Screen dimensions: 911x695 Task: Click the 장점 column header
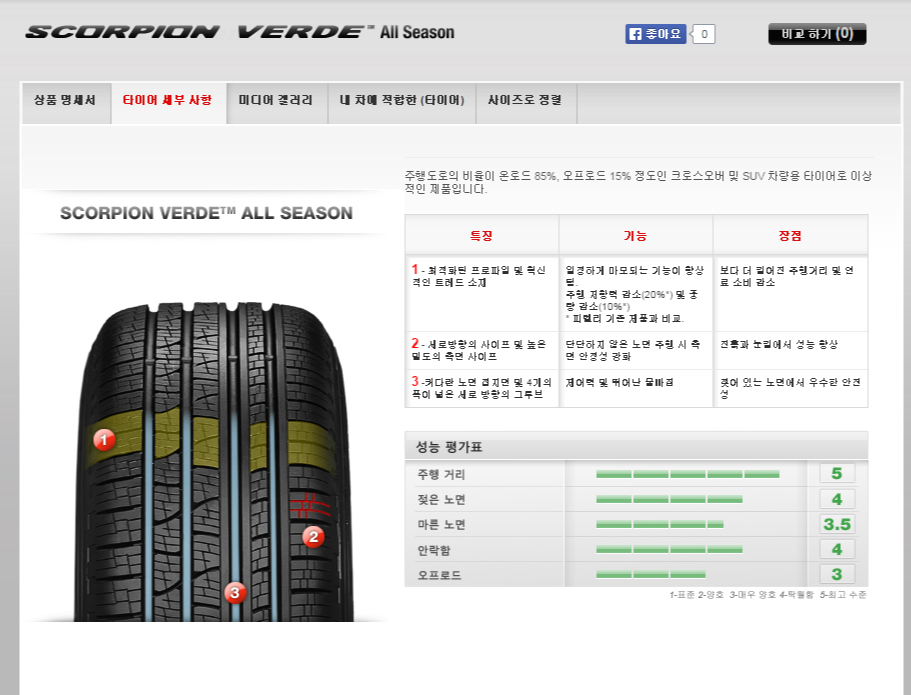click(790, 235)
